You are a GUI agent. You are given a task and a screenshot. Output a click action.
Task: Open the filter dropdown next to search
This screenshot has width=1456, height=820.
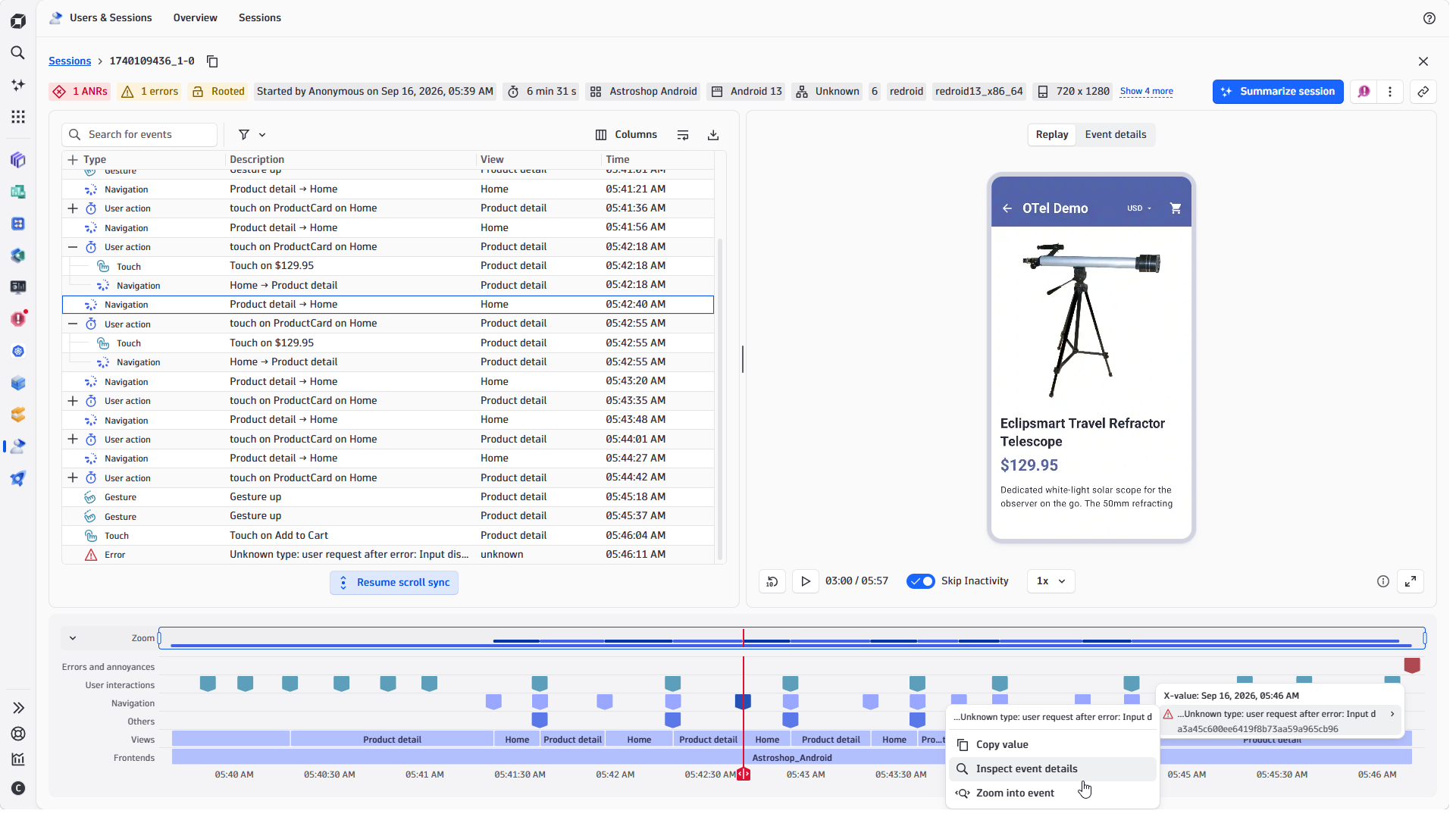(253, 135)
